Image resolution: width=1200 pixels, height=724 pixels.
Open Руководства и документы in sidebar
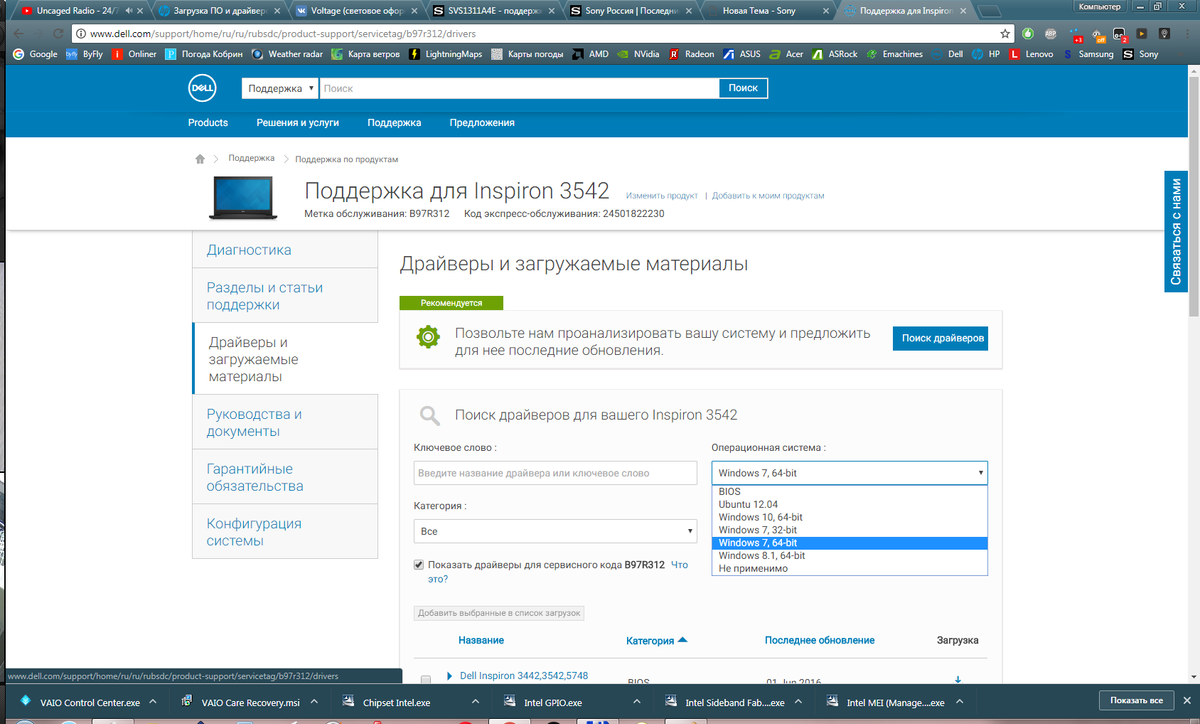coord(285,422)
